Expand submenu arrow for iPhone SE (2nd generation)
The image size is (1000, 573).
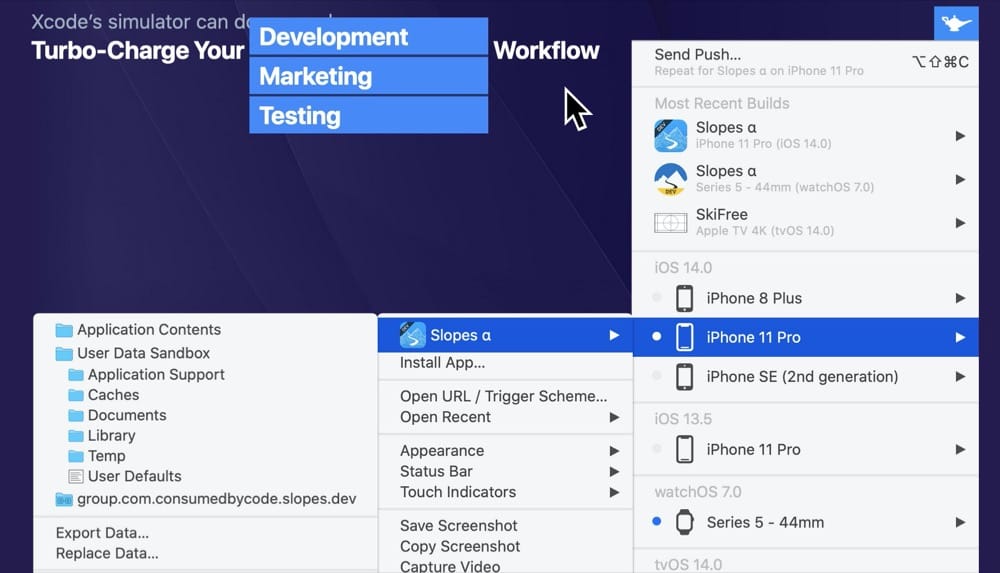pos(960,376)
